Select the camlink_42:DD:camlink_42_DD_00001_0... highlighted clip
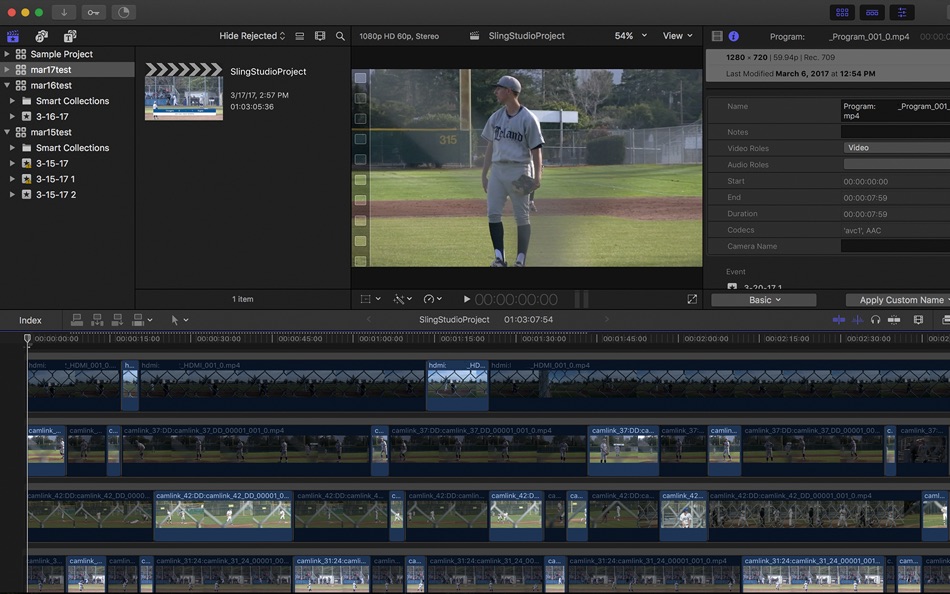The image size is (950, 594). (x=224, y=516)
